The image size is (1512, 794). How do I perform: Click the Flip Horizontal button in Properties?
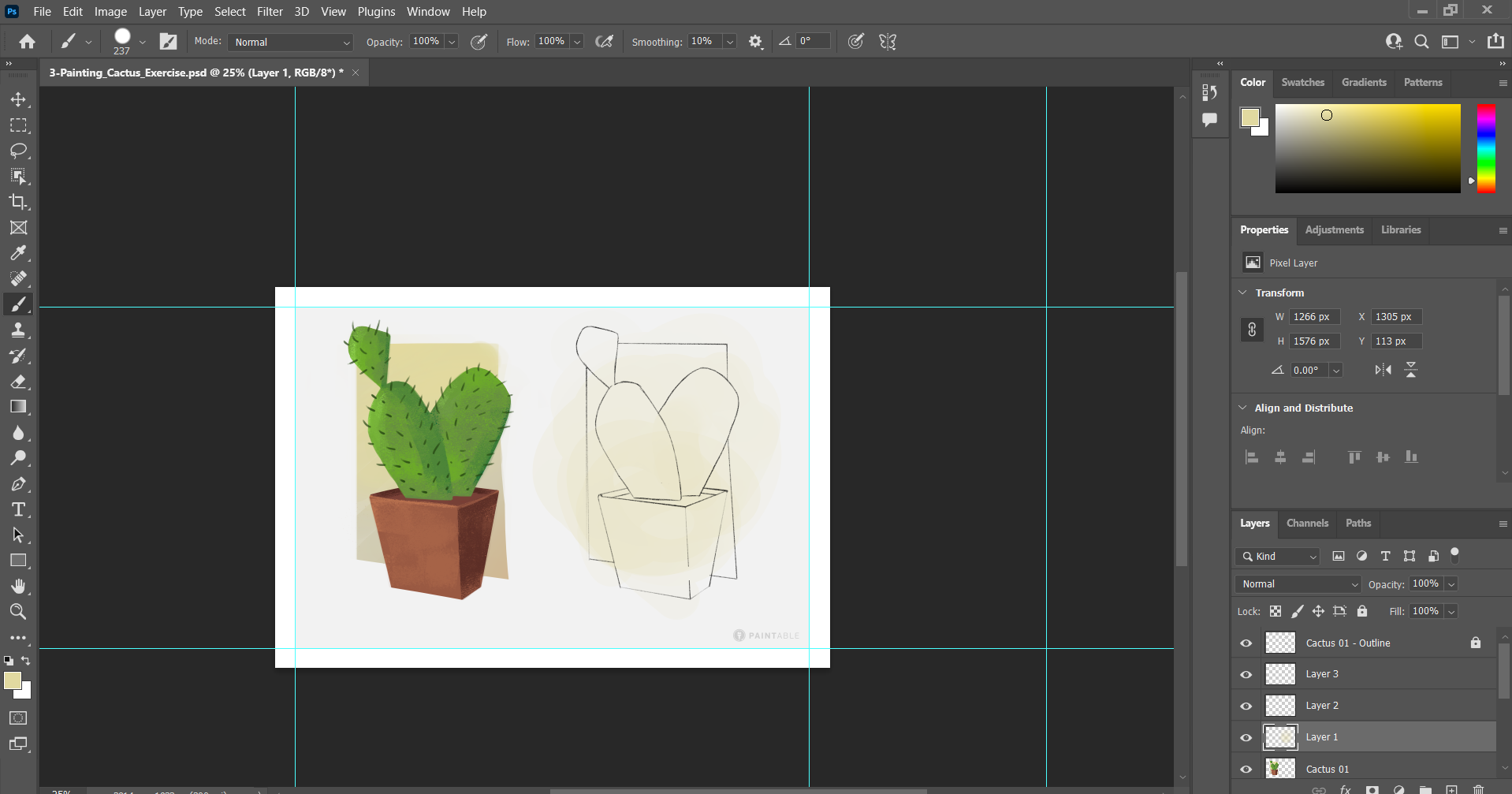[1383, 369]
